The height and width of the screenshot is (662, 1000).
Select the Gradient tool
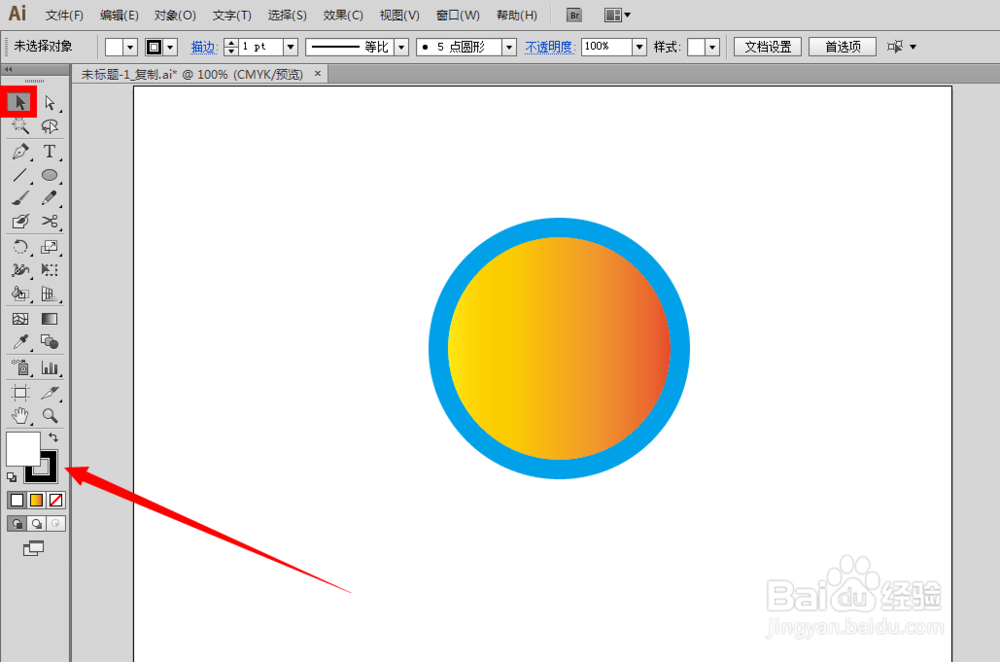pyautogui.click(x=50, y=318)
